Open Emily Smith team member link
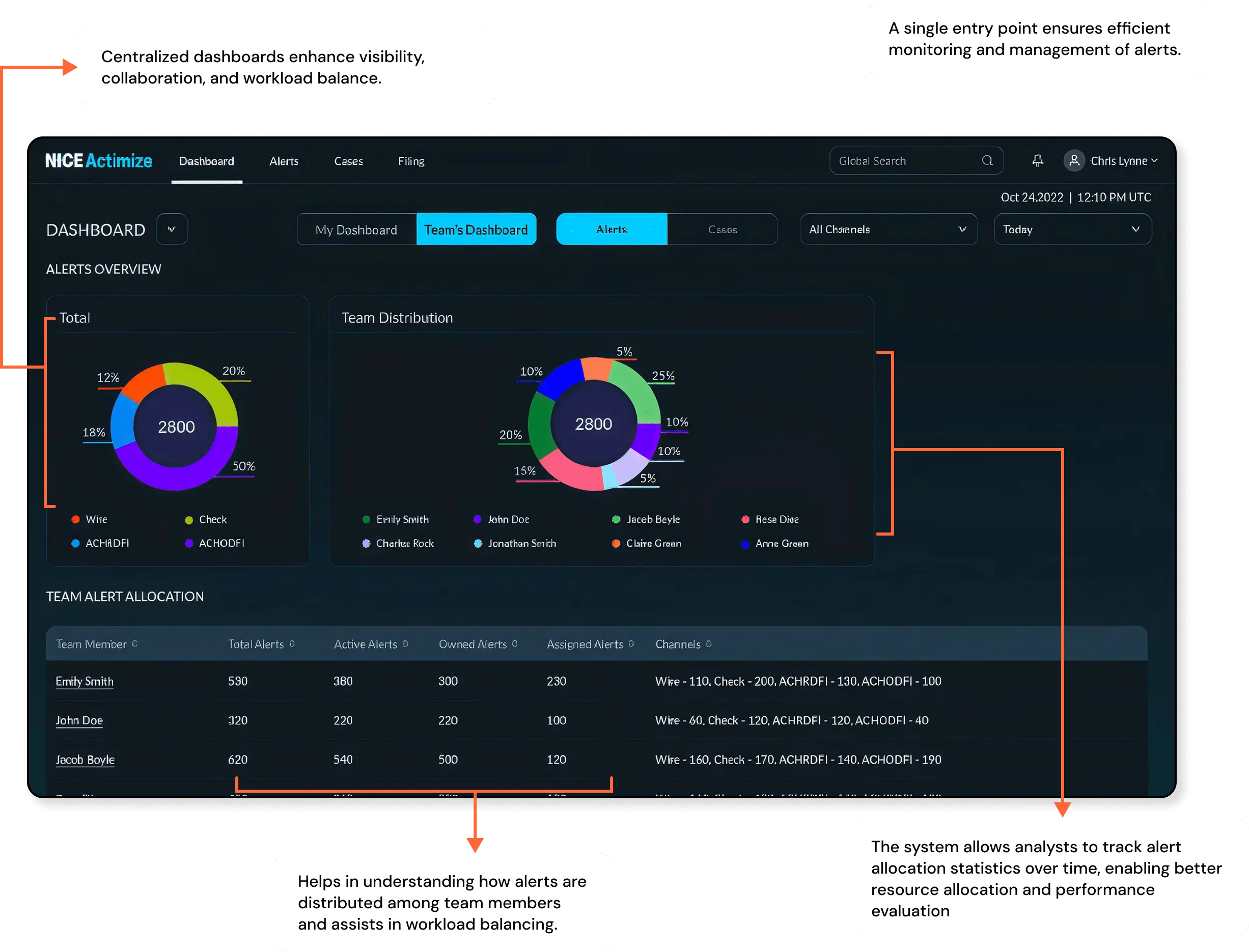The height and width of the screenshot is (952, 1249). click(x=85, y=681)
